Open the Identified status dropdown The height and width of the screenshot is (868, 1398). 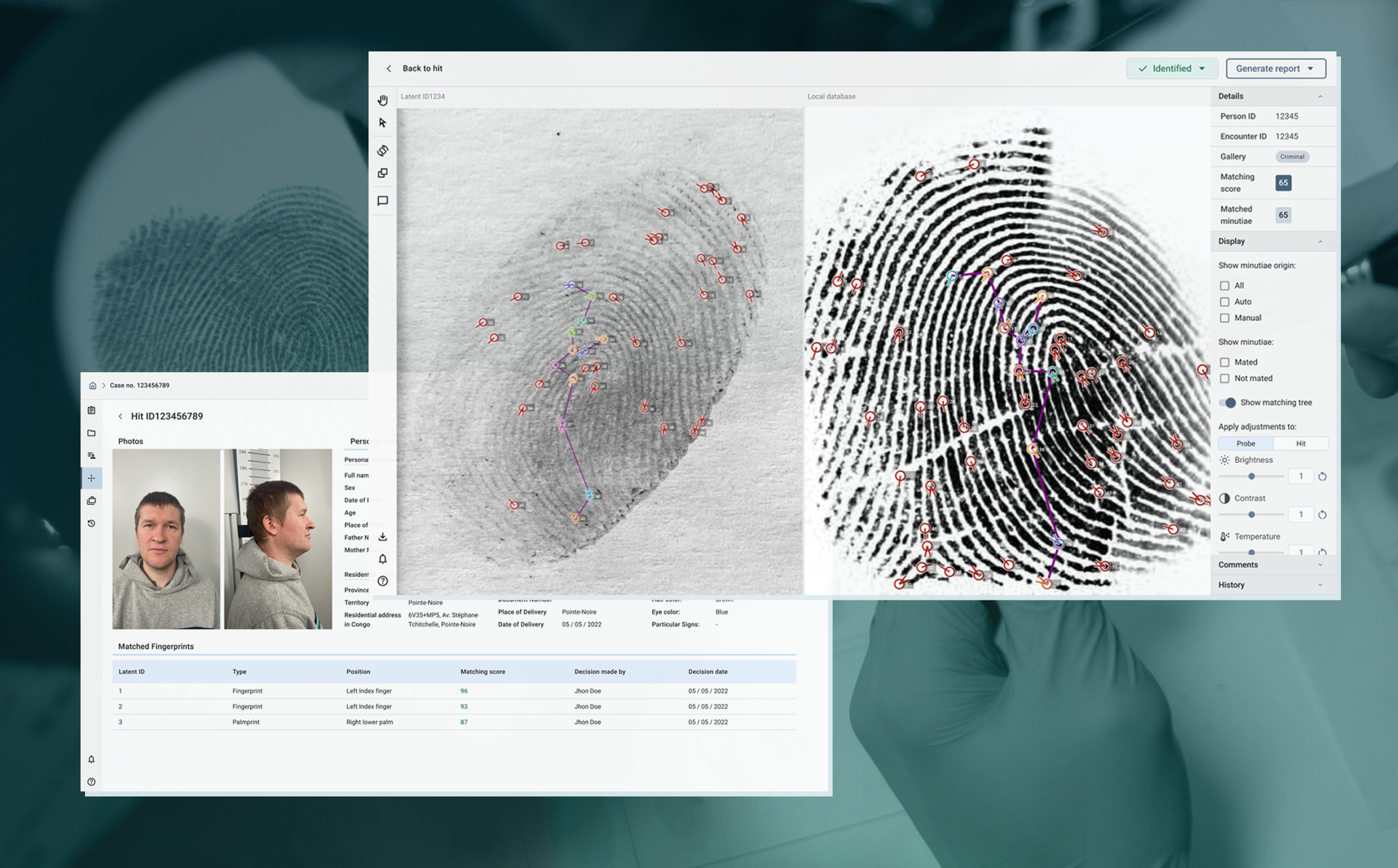pyautogui.click(x=1172, y=68)
